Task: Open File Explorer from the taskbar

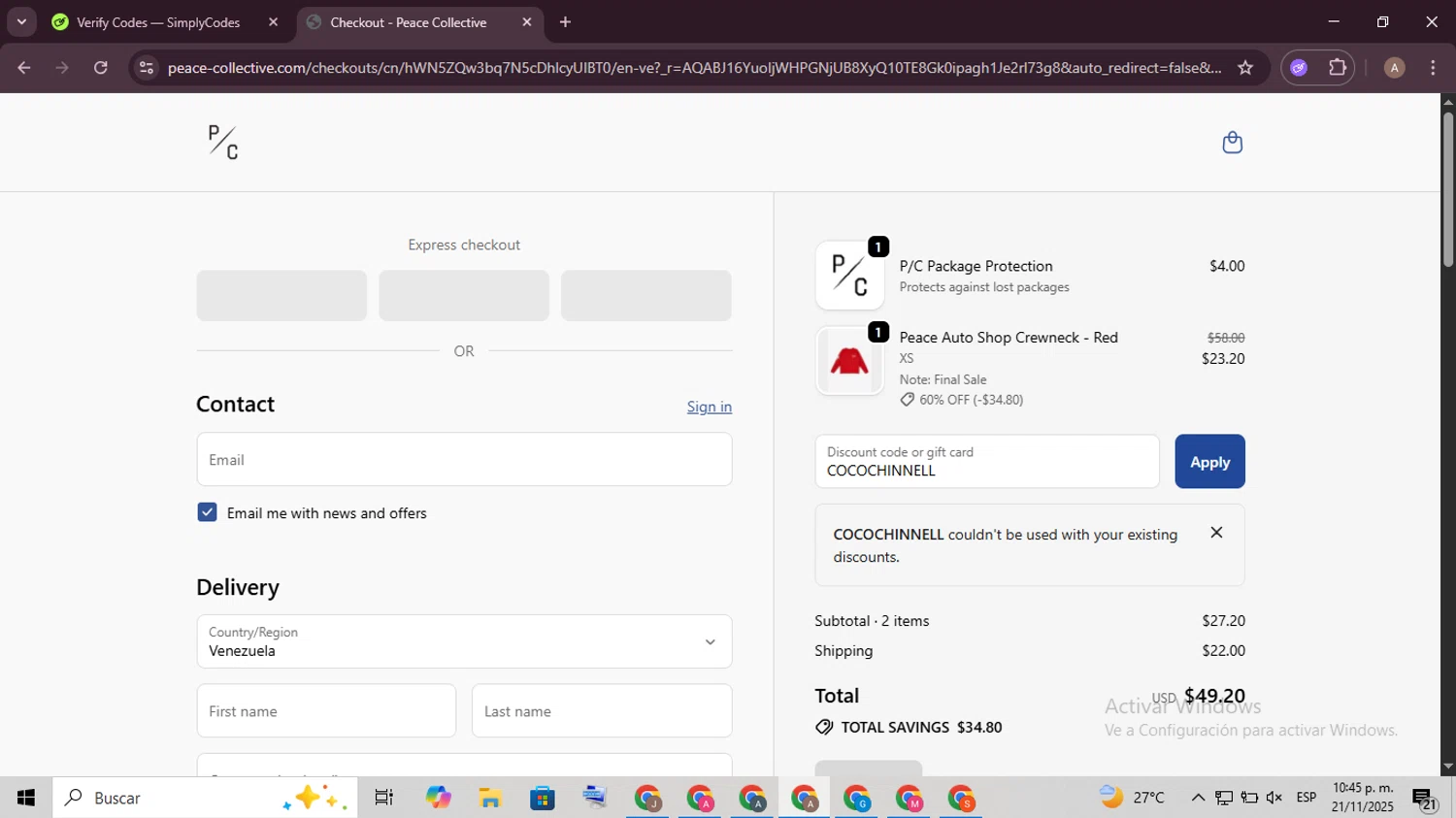Action: [x=490, y=798]
